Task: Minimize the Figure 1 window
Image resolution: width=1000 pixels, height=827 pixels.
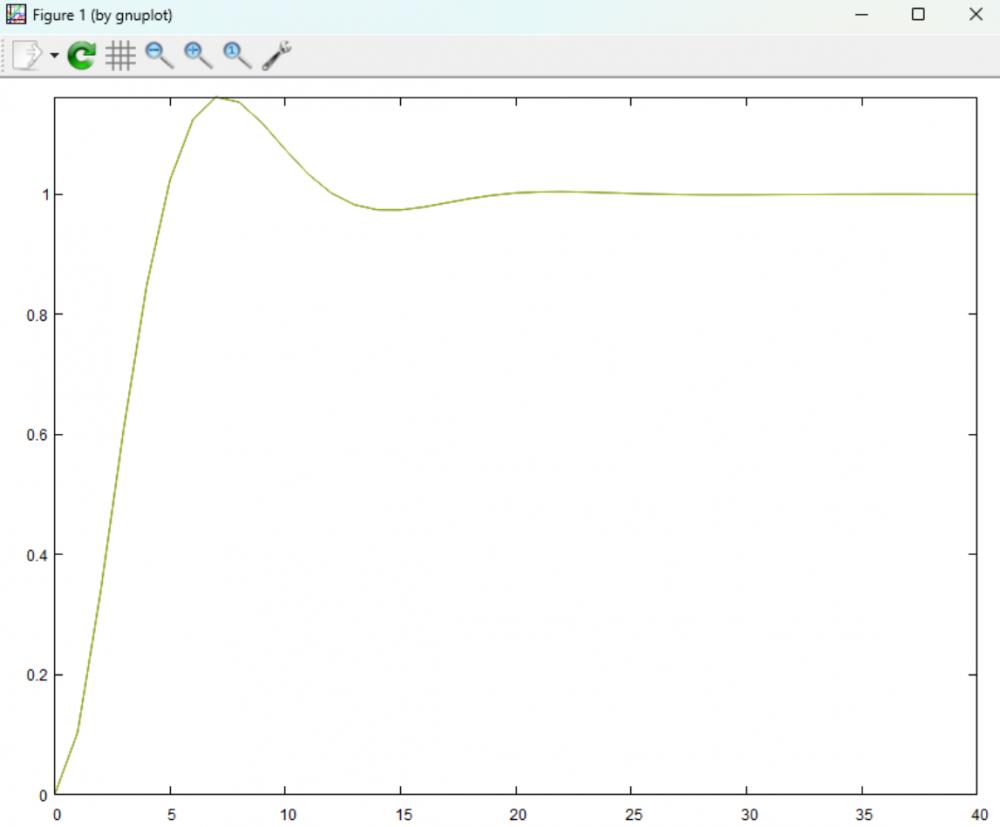Action: (860, 15)
